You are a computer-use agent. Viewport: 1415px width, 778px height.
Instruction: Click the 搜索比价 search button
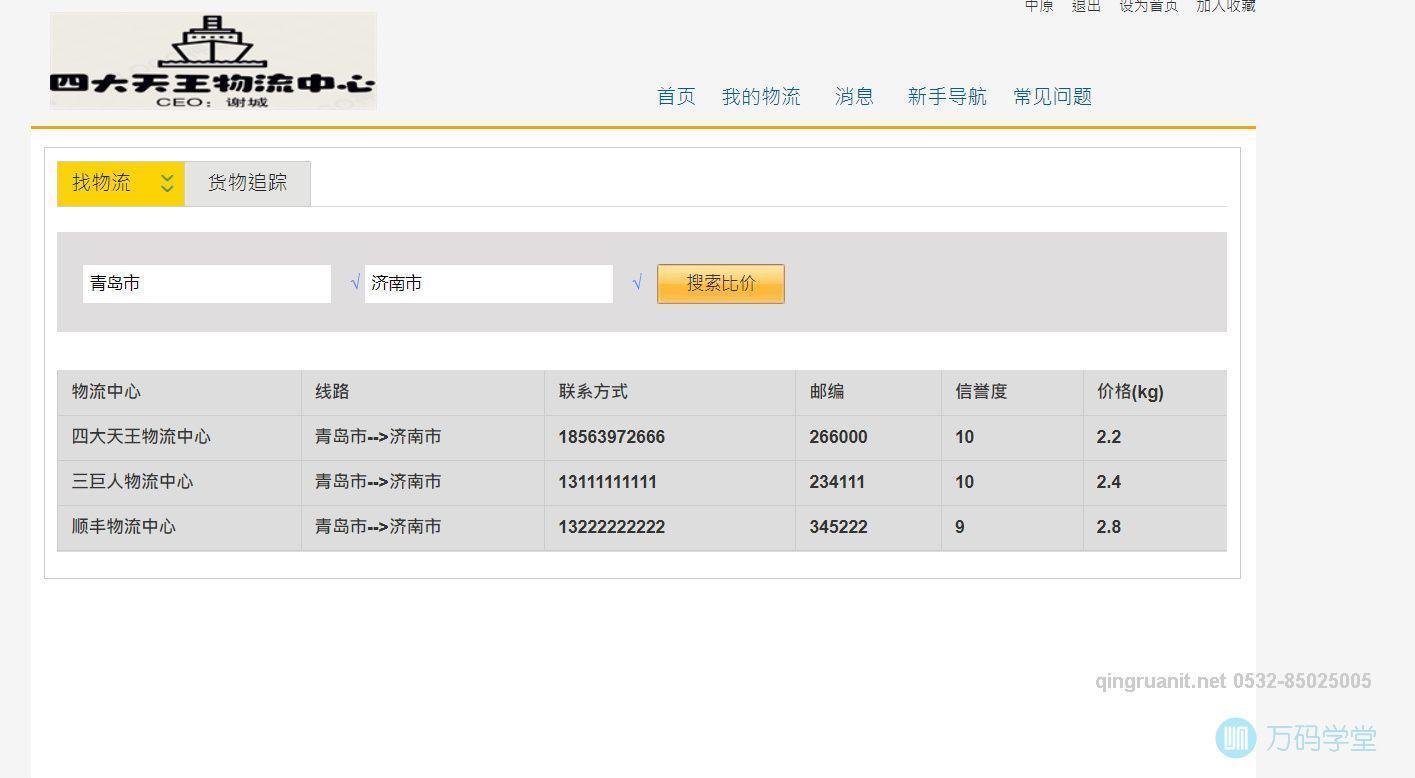click(719, 283)
